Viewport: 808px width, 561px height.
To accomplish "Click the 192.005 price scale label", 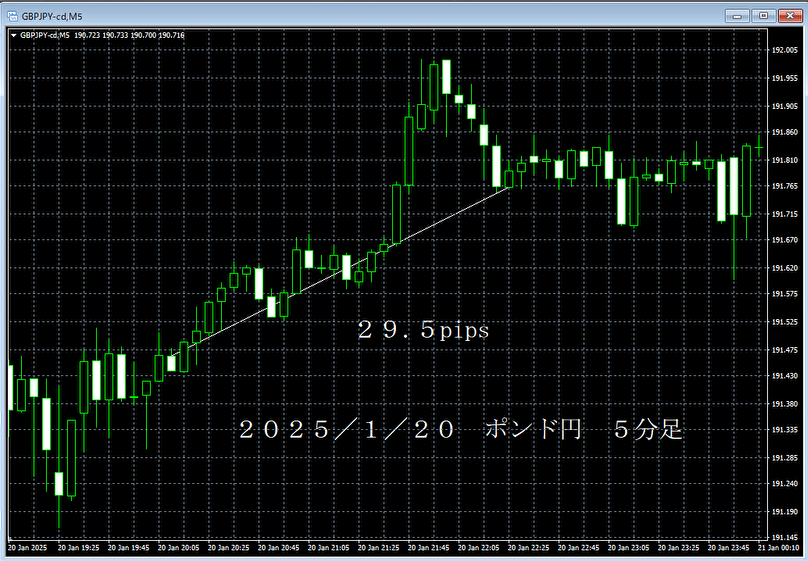I will point(784,50).
